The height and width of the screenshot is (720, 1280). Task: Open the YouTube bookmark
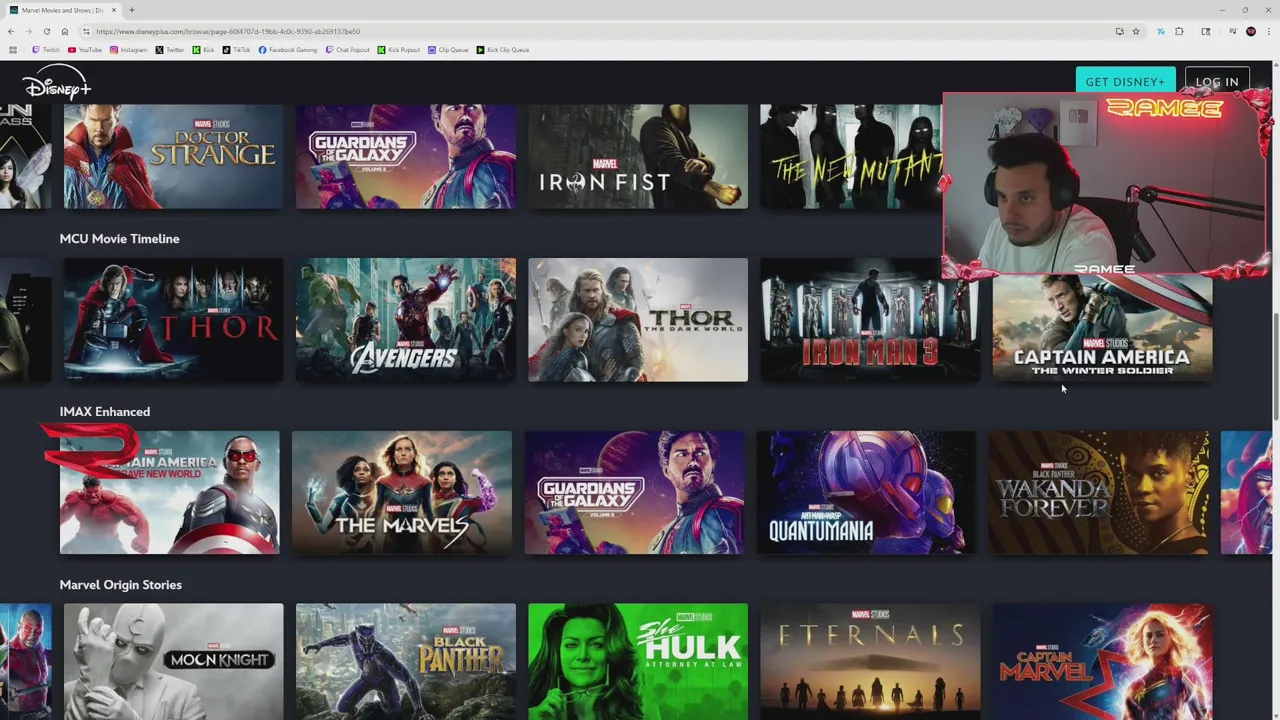coord(85,50)
